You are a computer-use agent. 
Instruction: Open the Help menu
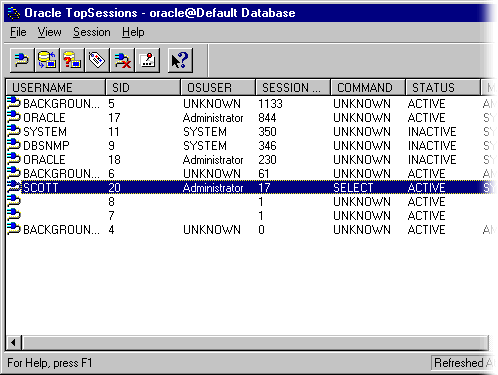pyautogui.click(x=133, y=32)
